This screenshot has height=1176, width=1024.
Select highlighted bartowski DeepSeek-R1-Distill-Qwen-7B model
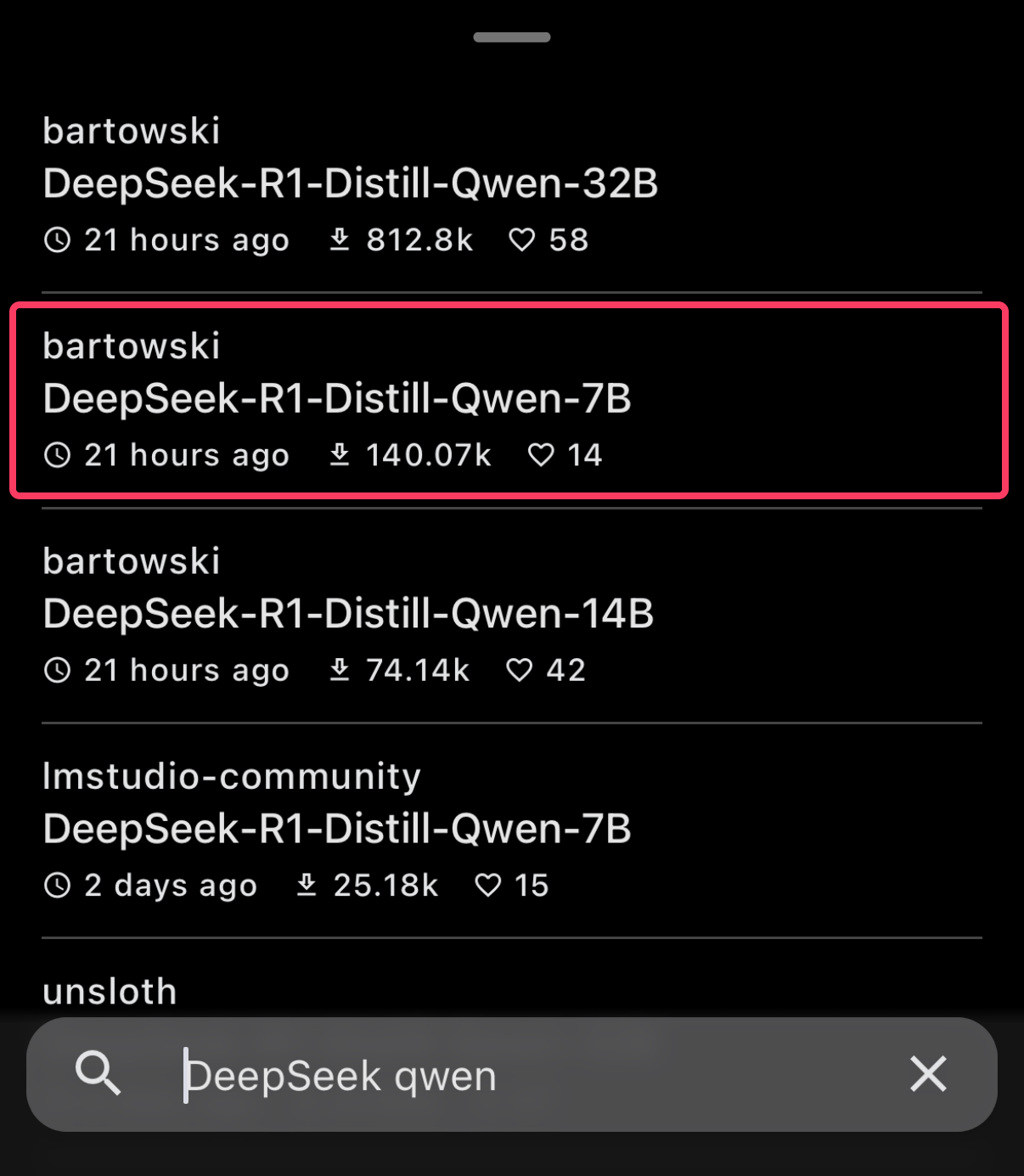tap(337, 399)
